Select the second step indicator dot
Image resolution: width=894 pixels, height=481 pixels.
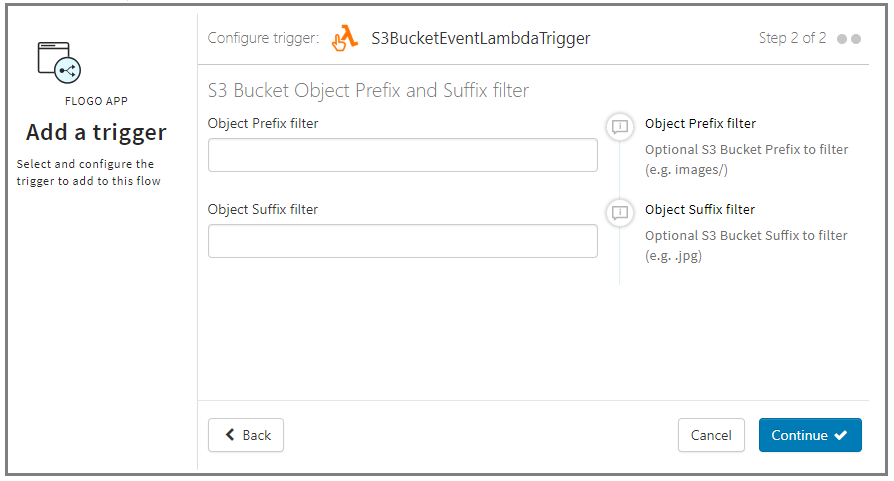[x=856, y=39]
